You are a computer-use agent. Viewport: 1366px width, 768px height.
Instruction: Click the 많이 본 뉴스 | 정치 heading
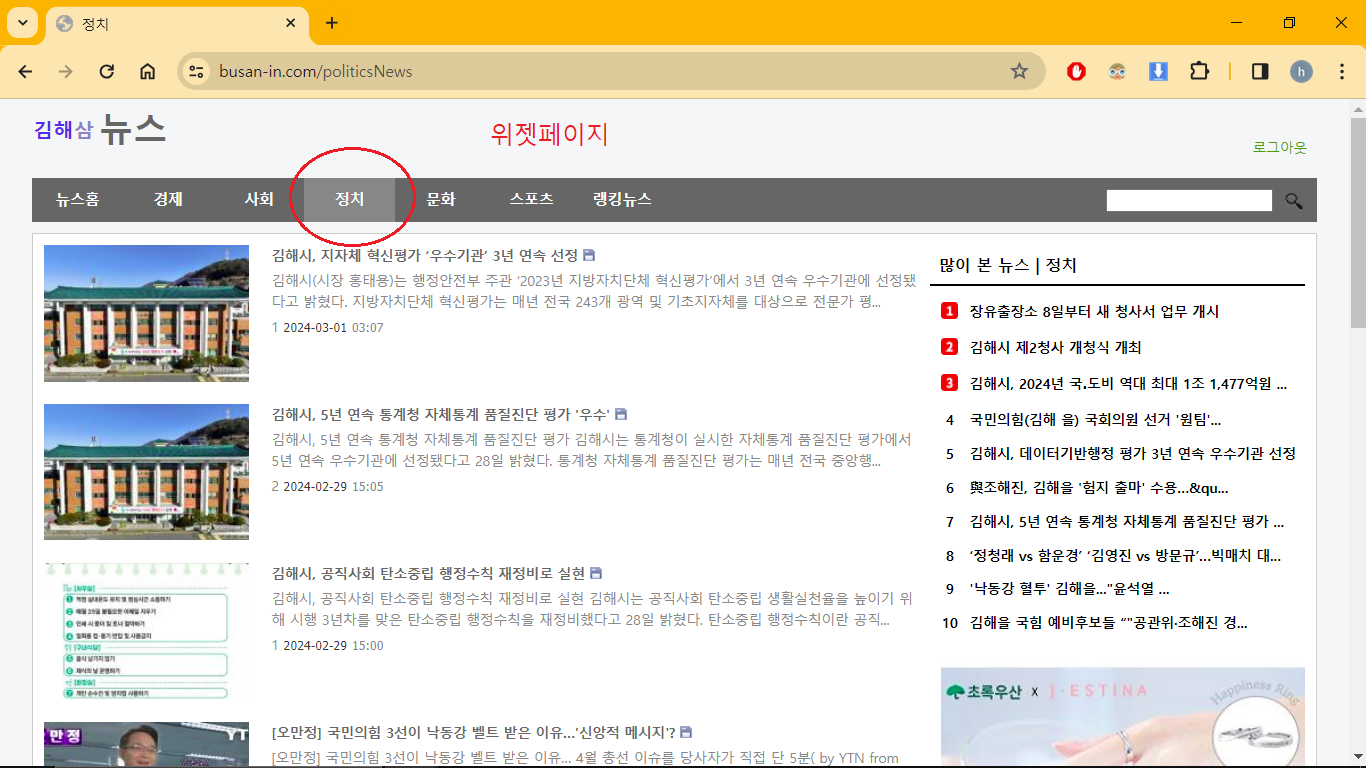click(x=1008, y=265)
